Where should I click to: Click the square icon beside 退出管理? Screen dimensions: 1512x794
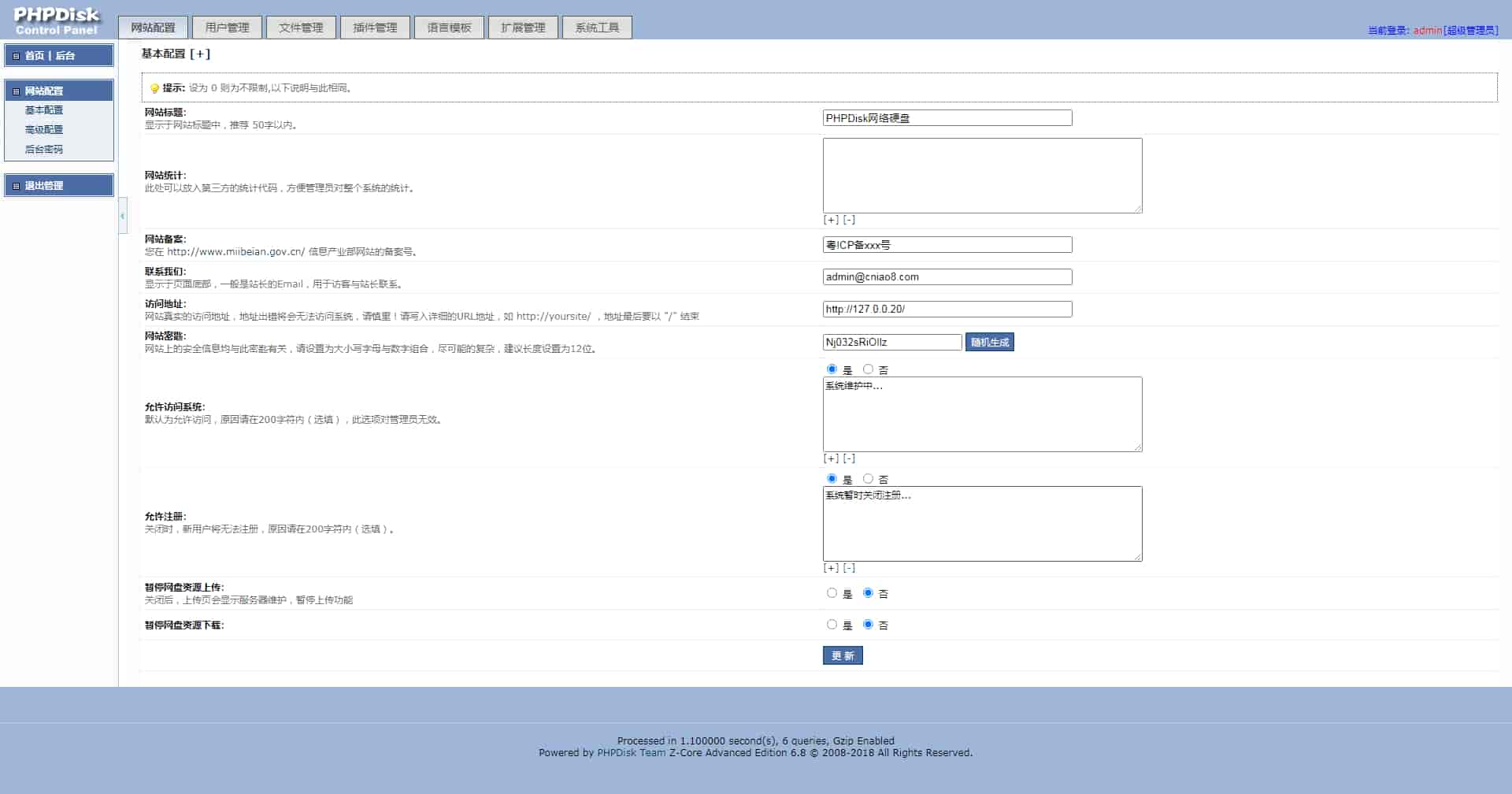[16, 186]
